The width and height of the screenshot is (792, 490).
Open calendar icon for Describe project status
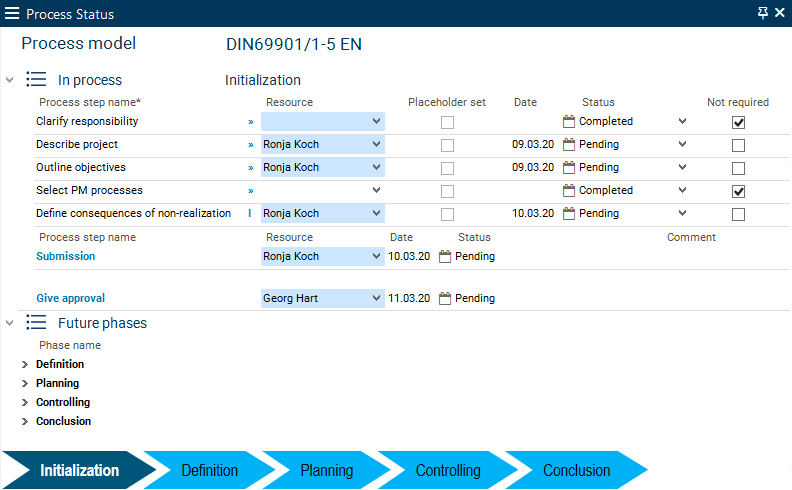[569, 144]
